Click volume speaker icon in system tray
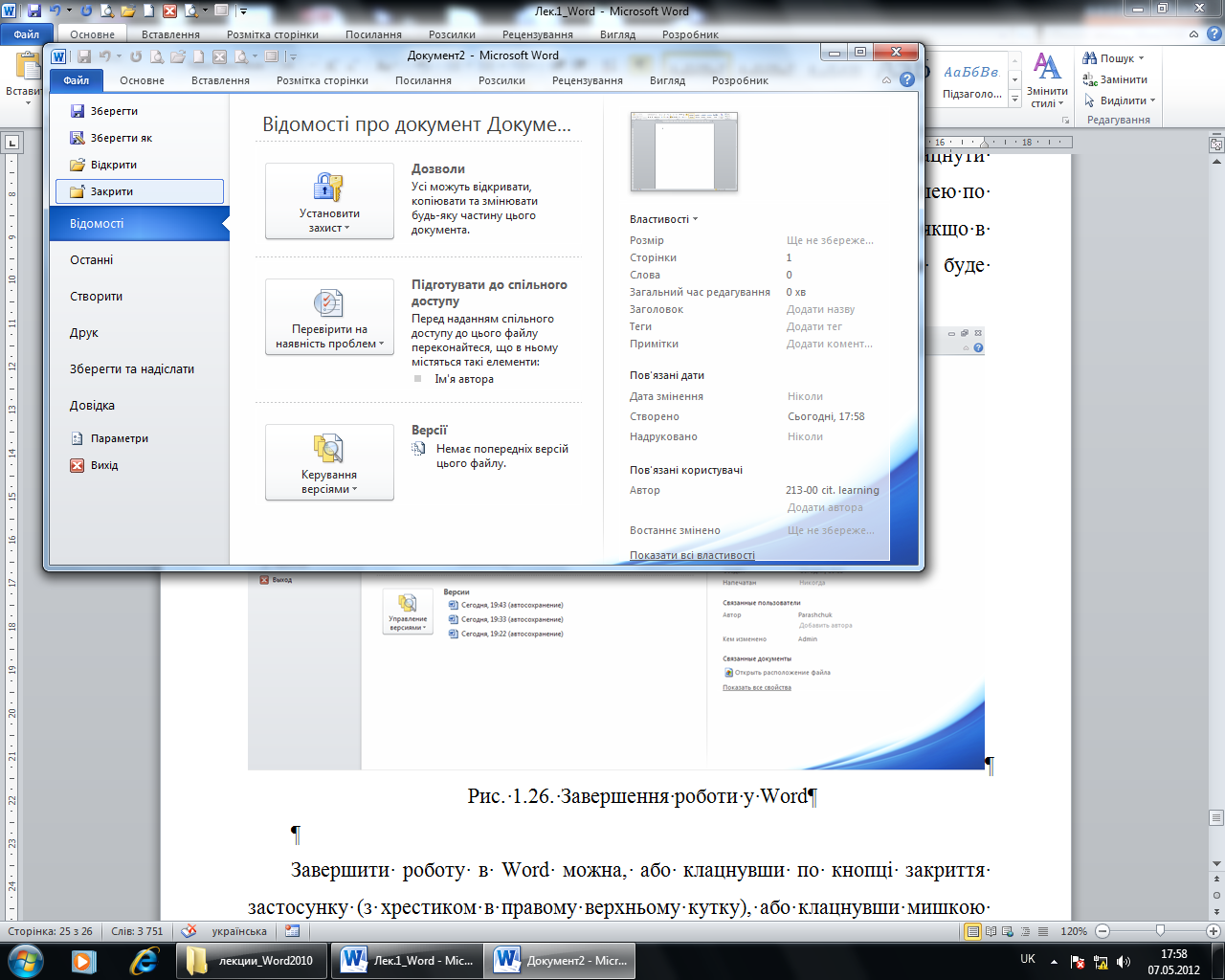The image size is (1225, 980). tap(1124, 962)
